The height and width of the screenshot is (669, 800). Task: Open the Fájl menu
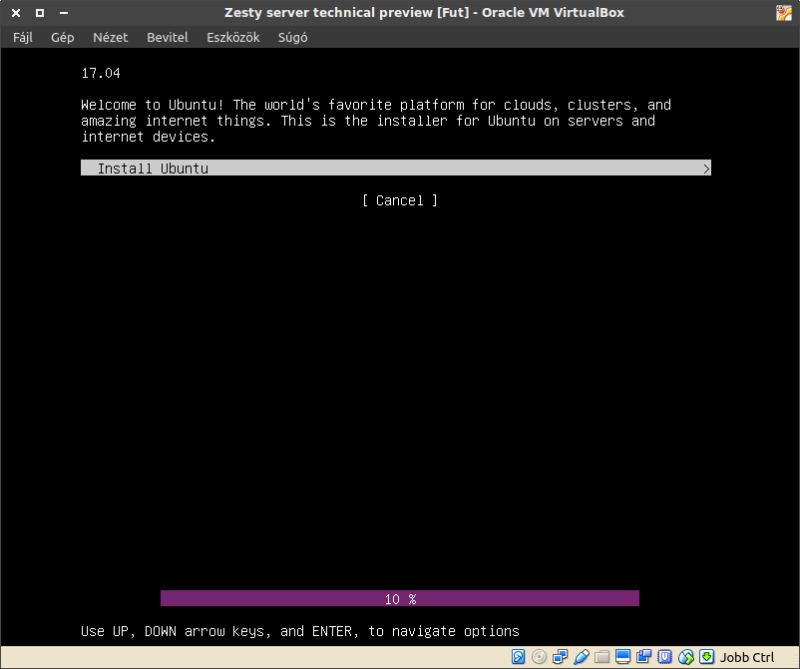click(x=23, y=37)
